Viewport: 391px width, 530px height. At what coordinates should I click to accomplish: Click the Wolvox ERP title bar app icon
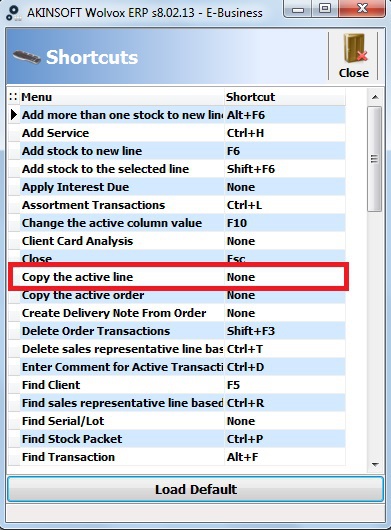pos(14,13)
